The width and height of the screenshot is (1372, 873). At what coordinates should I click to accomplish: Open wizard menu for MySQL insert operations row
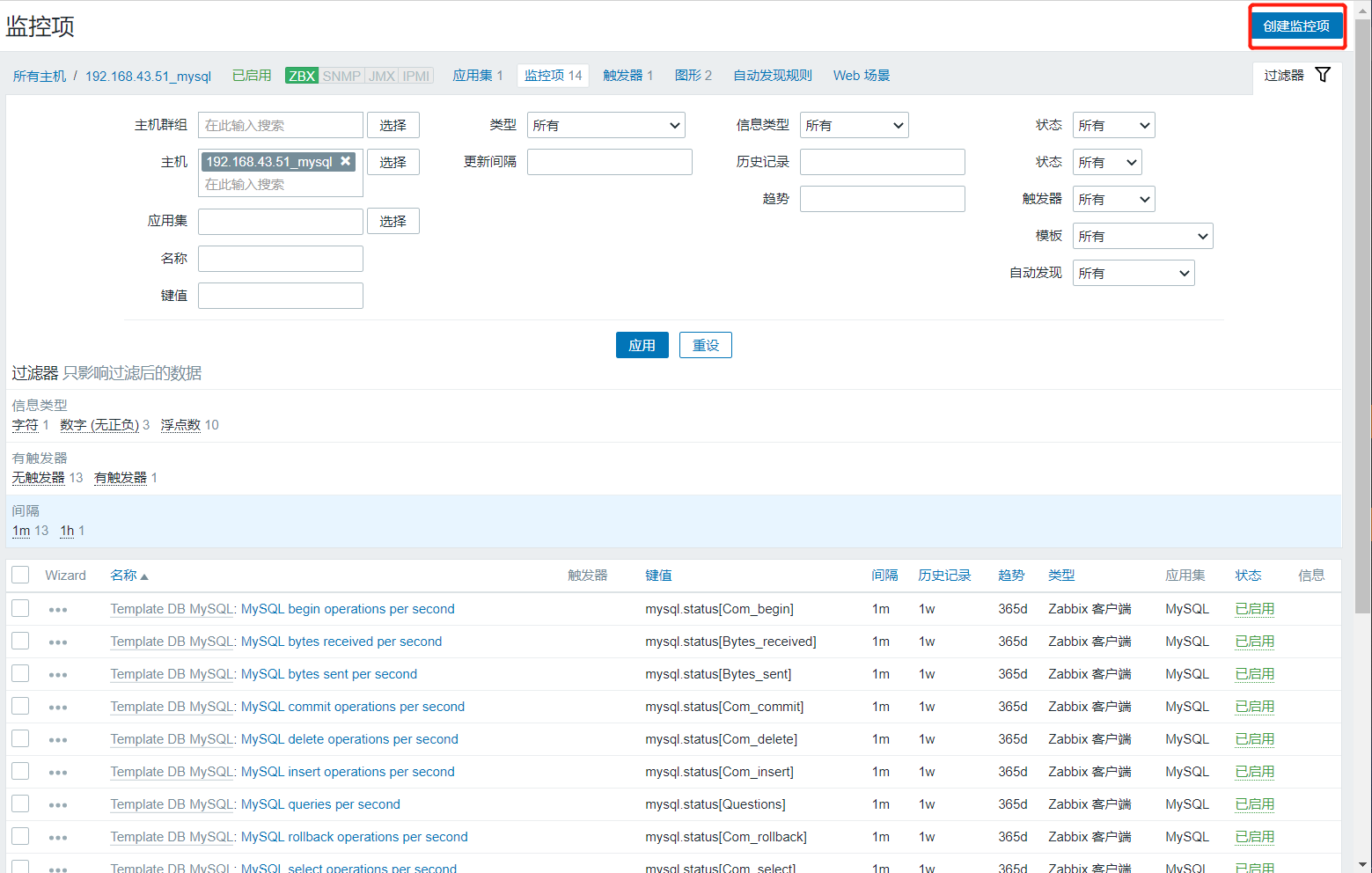pyautogui.click(x=58, y=773)
